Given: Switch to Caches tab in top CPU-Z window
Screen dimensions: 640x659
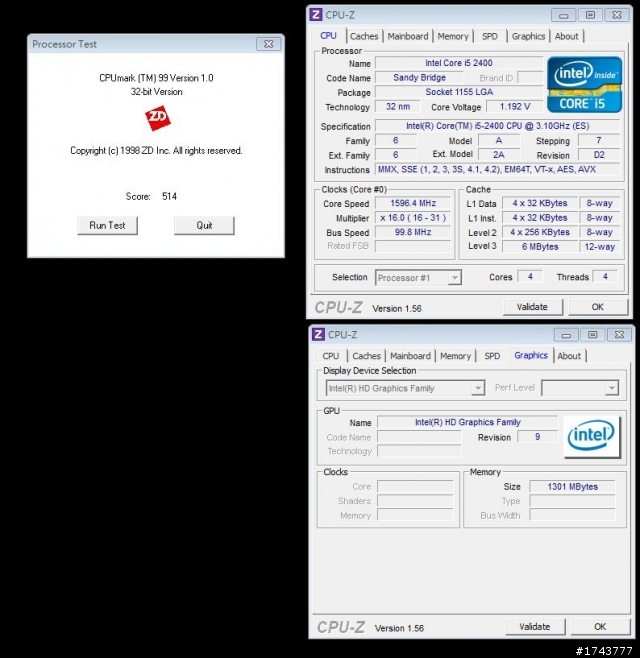Looking at the screenshot, I should 364,36.
